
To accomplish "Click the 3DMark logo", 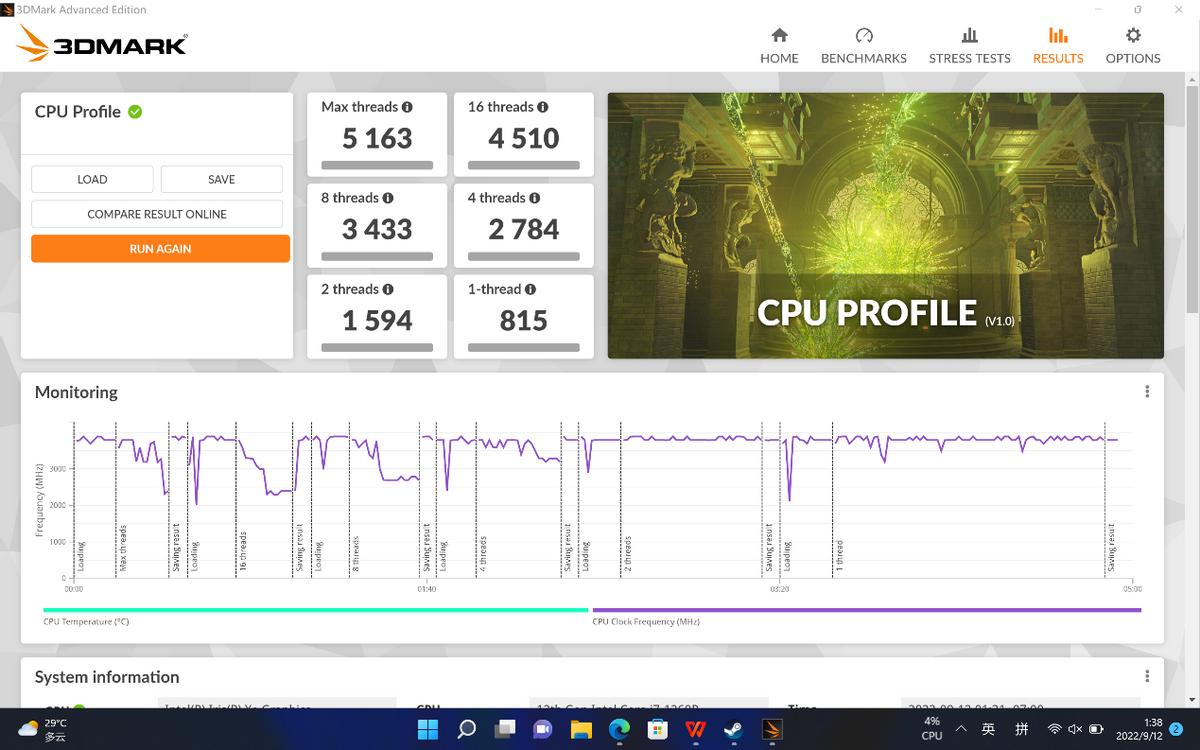I will 100,44.
